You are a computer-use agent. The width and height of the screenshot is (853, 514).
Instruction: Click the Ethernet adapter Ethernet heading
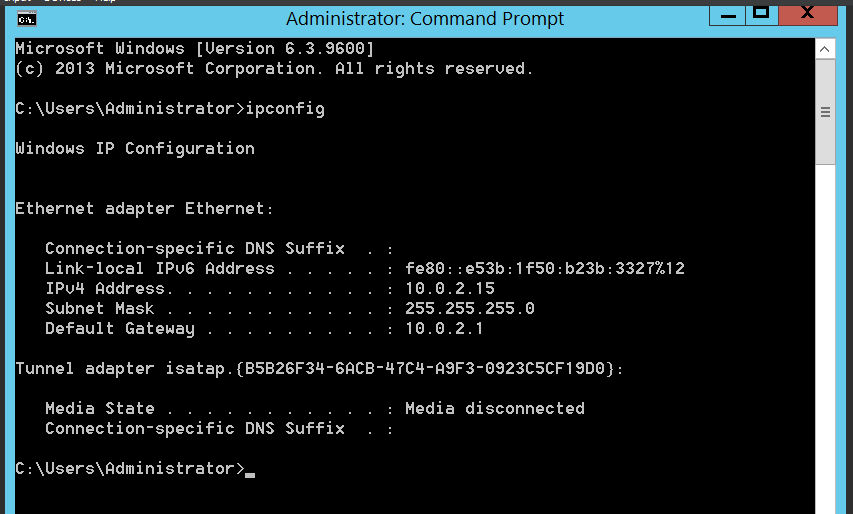point(144,208)
